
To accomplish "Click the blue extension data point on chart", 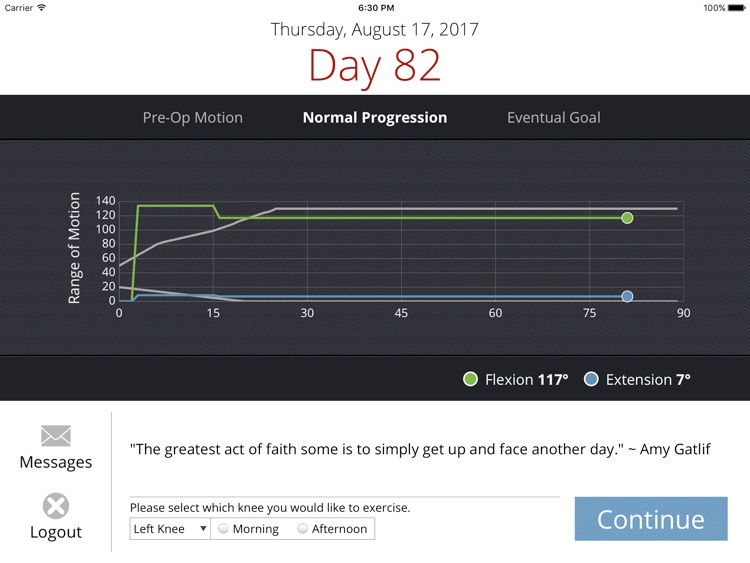I will tap(627, 296).
